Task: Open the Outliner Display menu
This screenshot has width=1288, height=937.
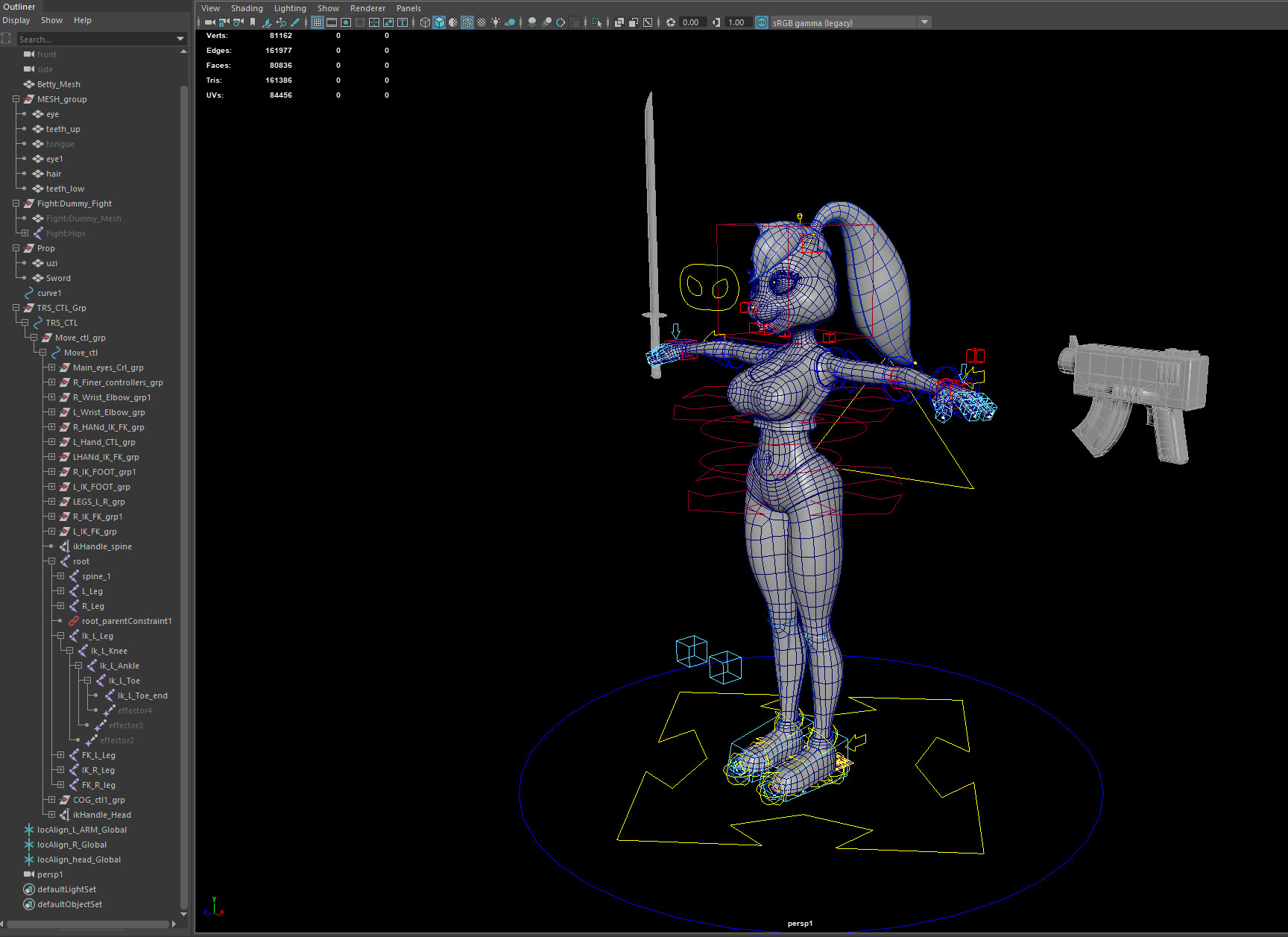Action: (x=16, y=20)
